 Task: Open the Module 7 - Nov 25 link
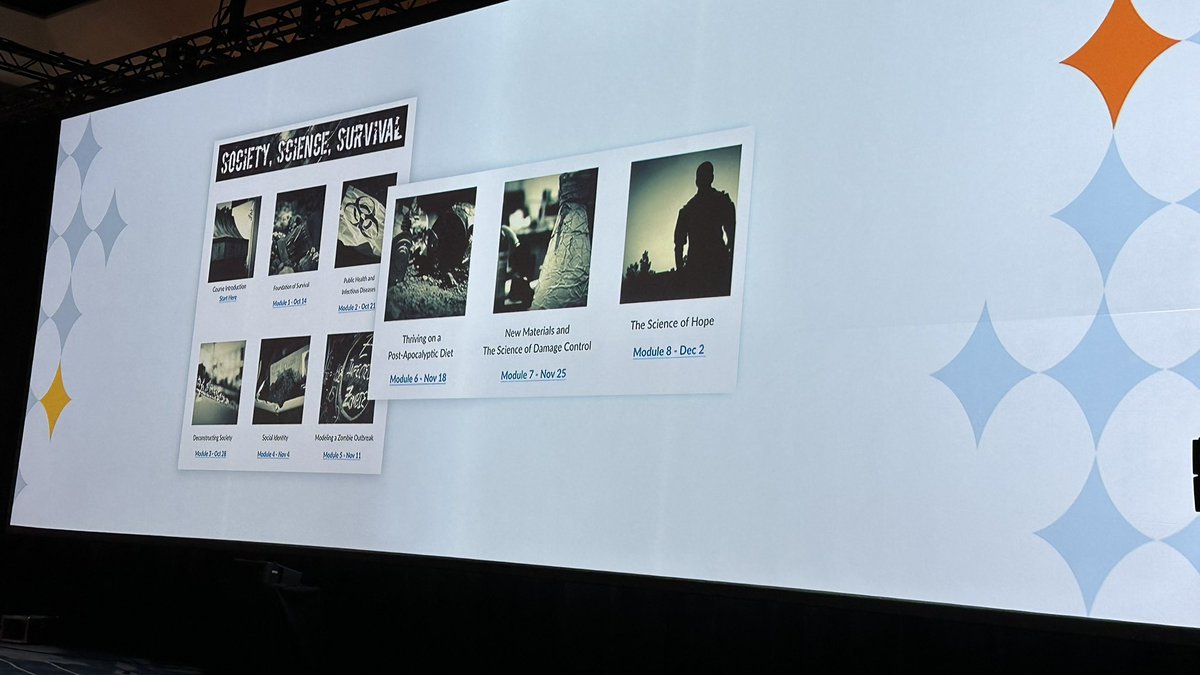(x=533, y=375)
